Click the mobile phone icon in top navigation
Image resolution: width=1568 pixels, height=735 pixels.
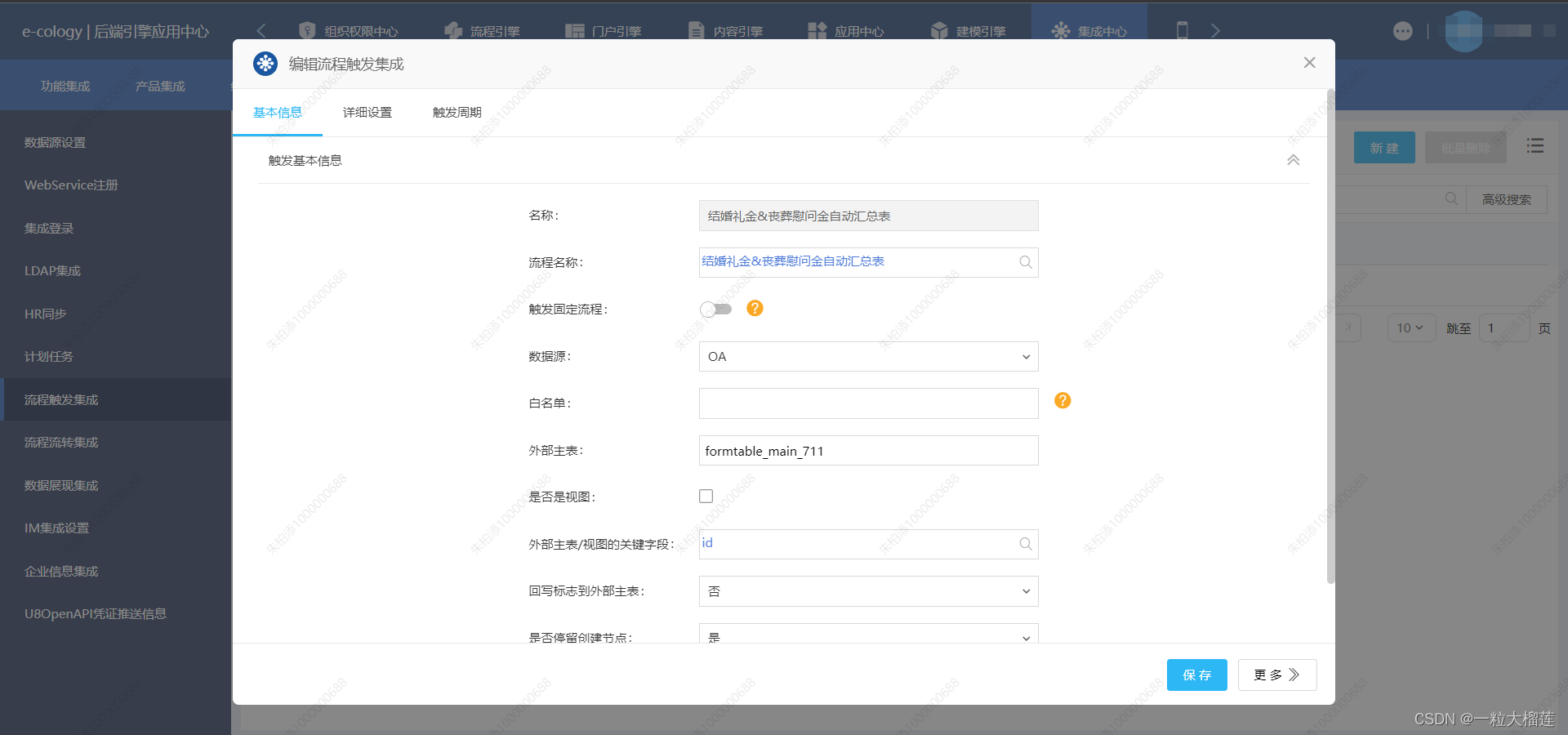tap(1183, 30)
